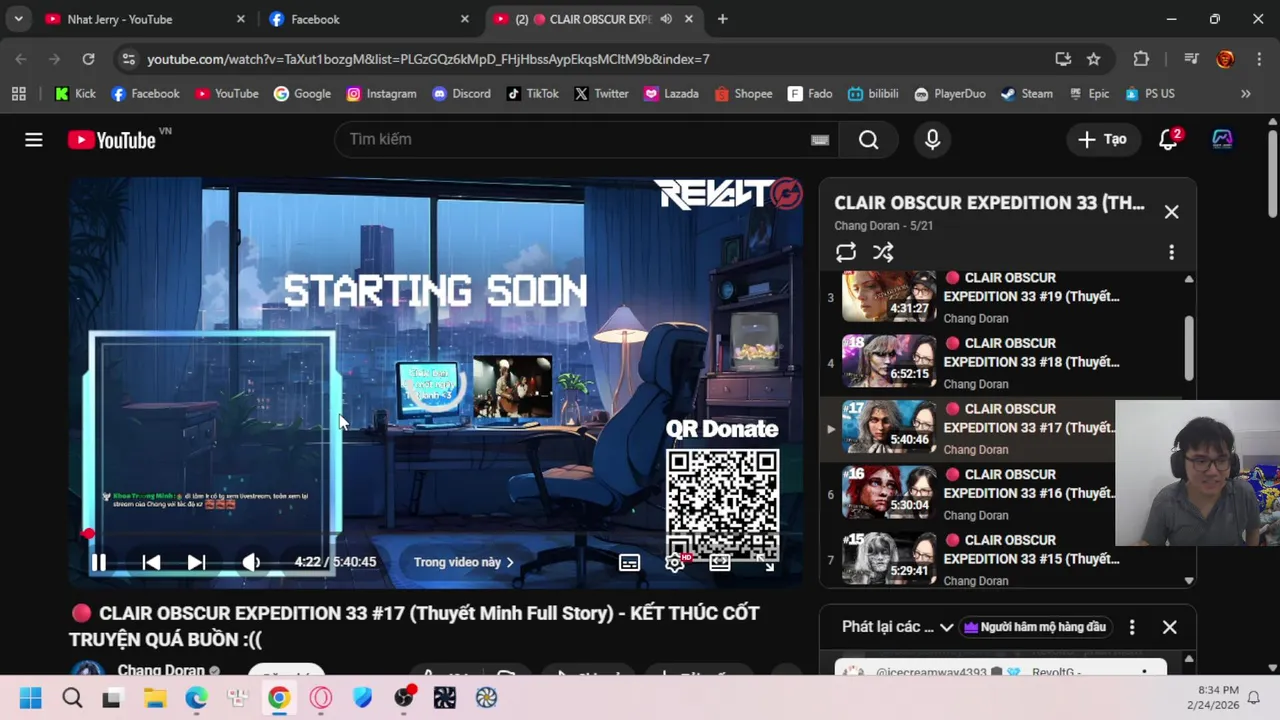Image resolution: width=1280 pixels, height=720 pixels.
Task: Open the TikTok bookmark
Action: (x=533, y=94)
